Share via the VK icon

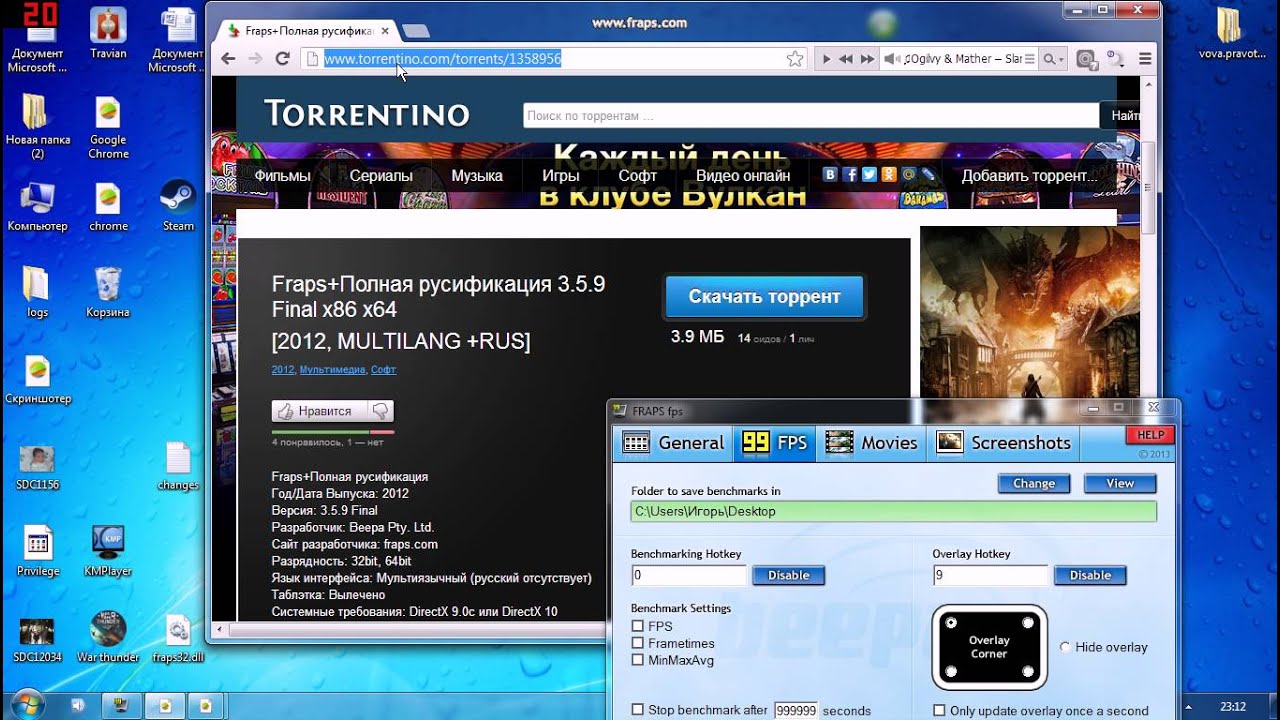830,174
